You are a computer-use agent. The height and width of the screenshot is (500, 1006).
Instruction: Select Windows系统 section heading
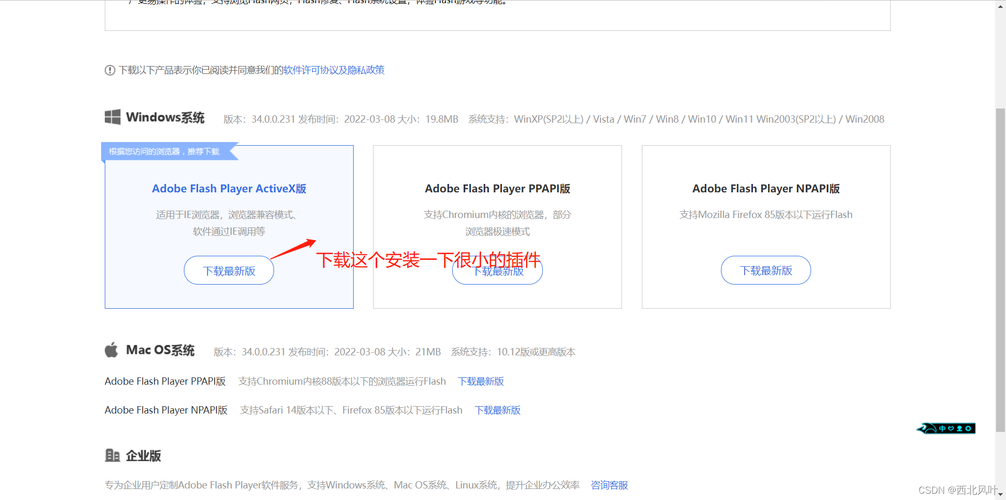pos(166,117)
